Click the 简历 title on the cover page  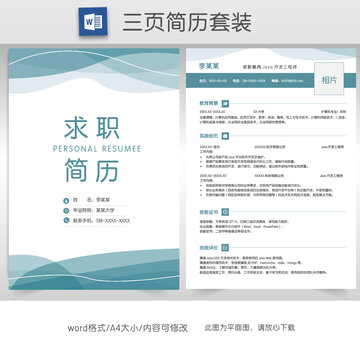click(x=92, y=171)
